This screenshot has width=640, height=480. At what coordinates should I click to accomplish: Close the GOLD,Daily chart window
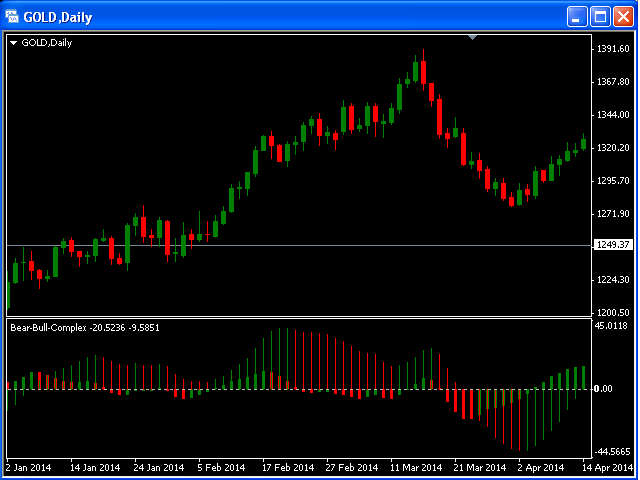pyautogui.click(x=623, y=17)
